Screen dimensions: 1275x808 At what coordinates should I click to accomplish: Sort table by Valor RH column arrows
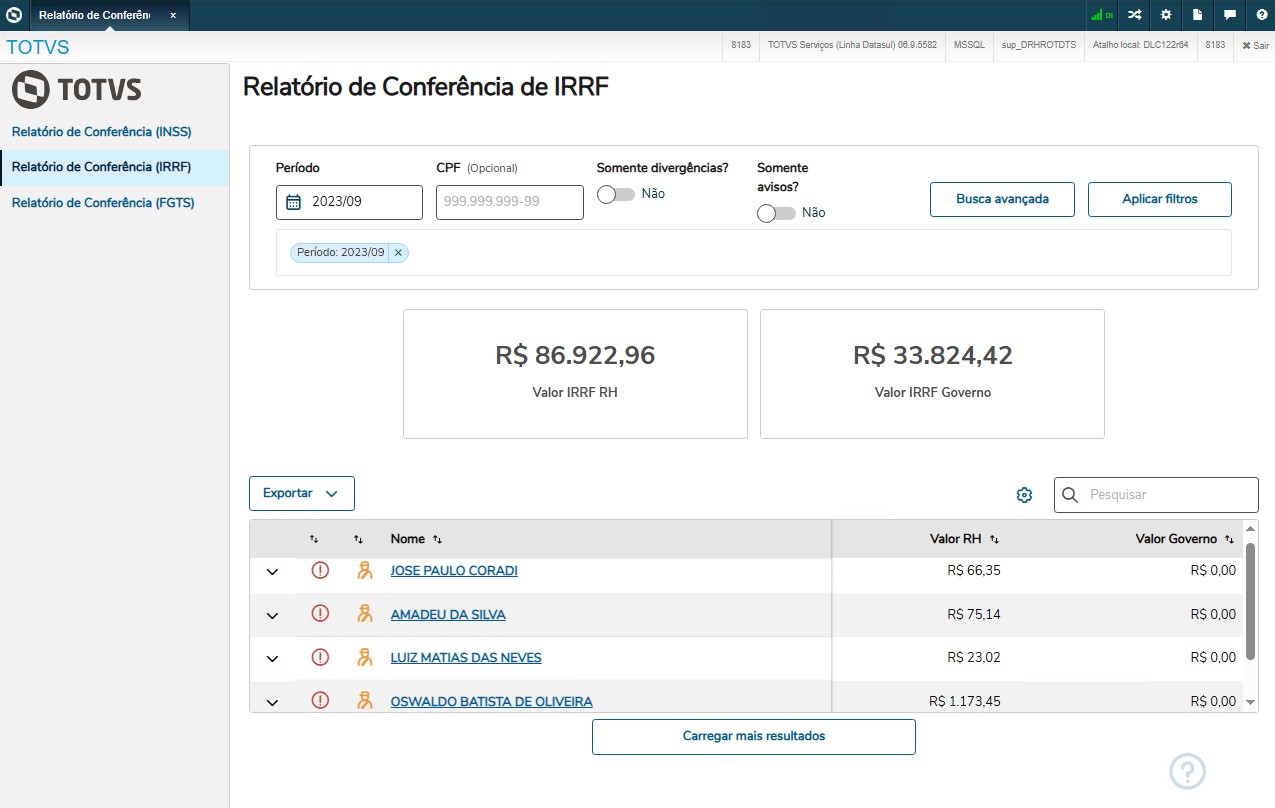pyautogui.click(x=994, y=539)
